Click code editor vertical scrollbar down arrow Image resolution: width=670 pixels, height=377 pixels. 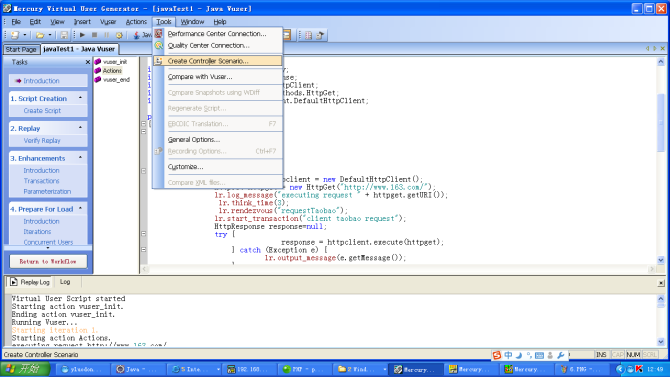point(661,260)
